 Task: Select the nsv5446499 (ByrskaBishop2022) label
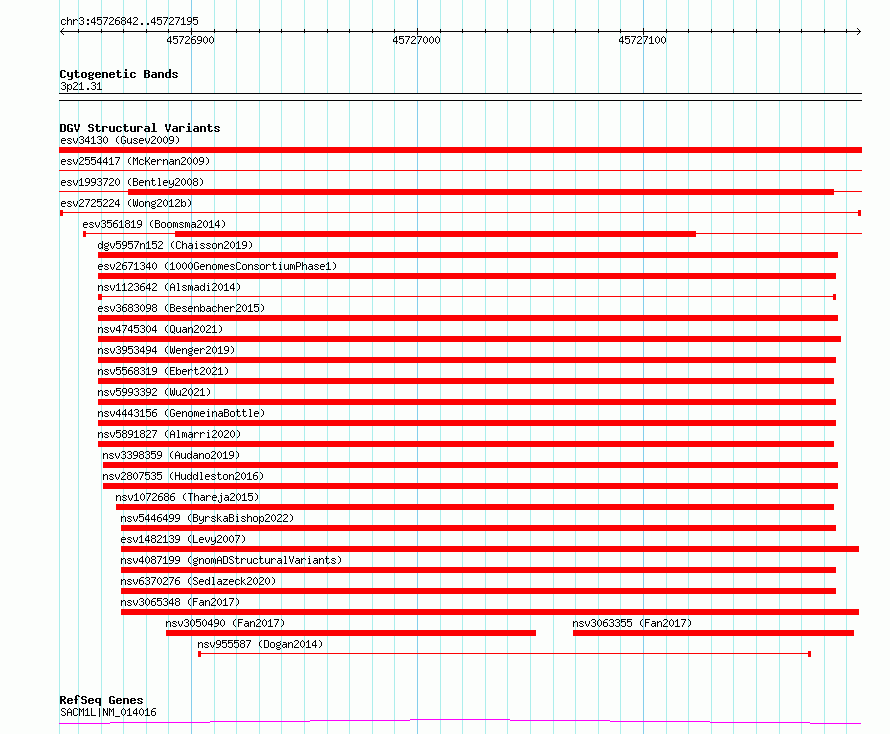pyautogui.click(x=207, y=518)
